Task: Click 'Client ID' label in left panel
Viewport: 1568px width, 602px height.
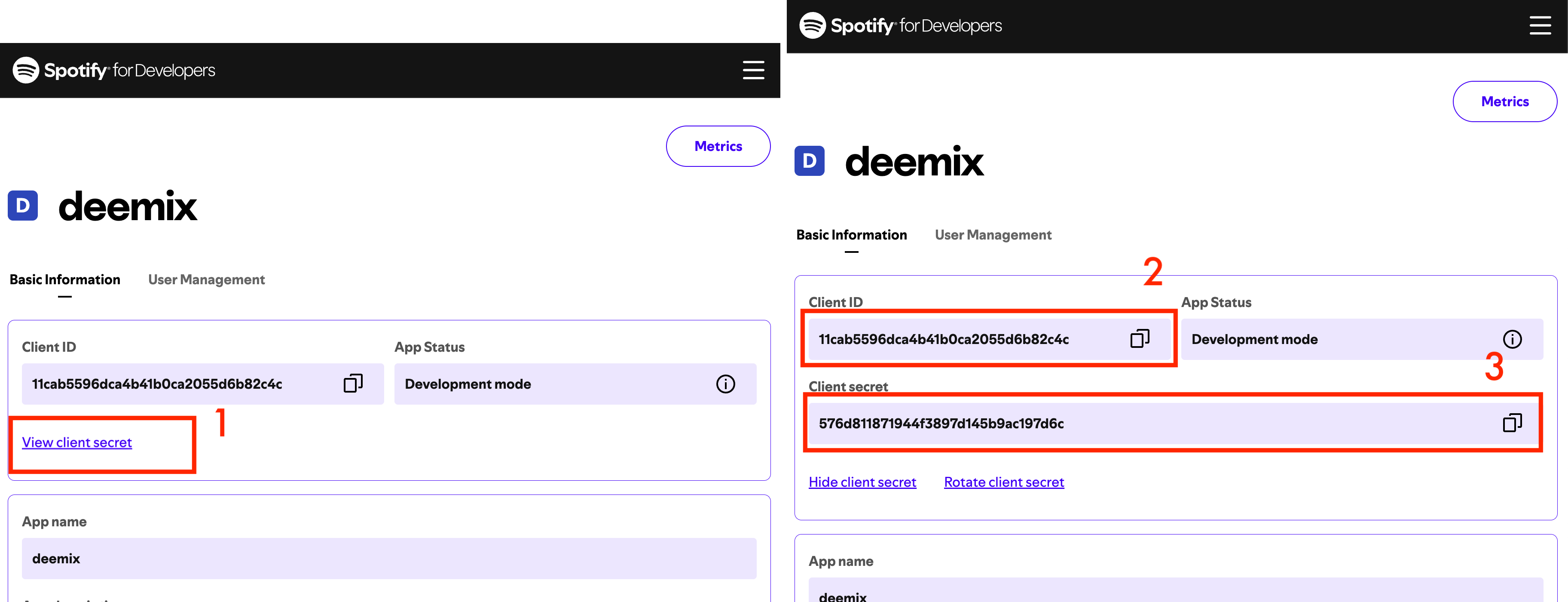Action: pos(49,347)
